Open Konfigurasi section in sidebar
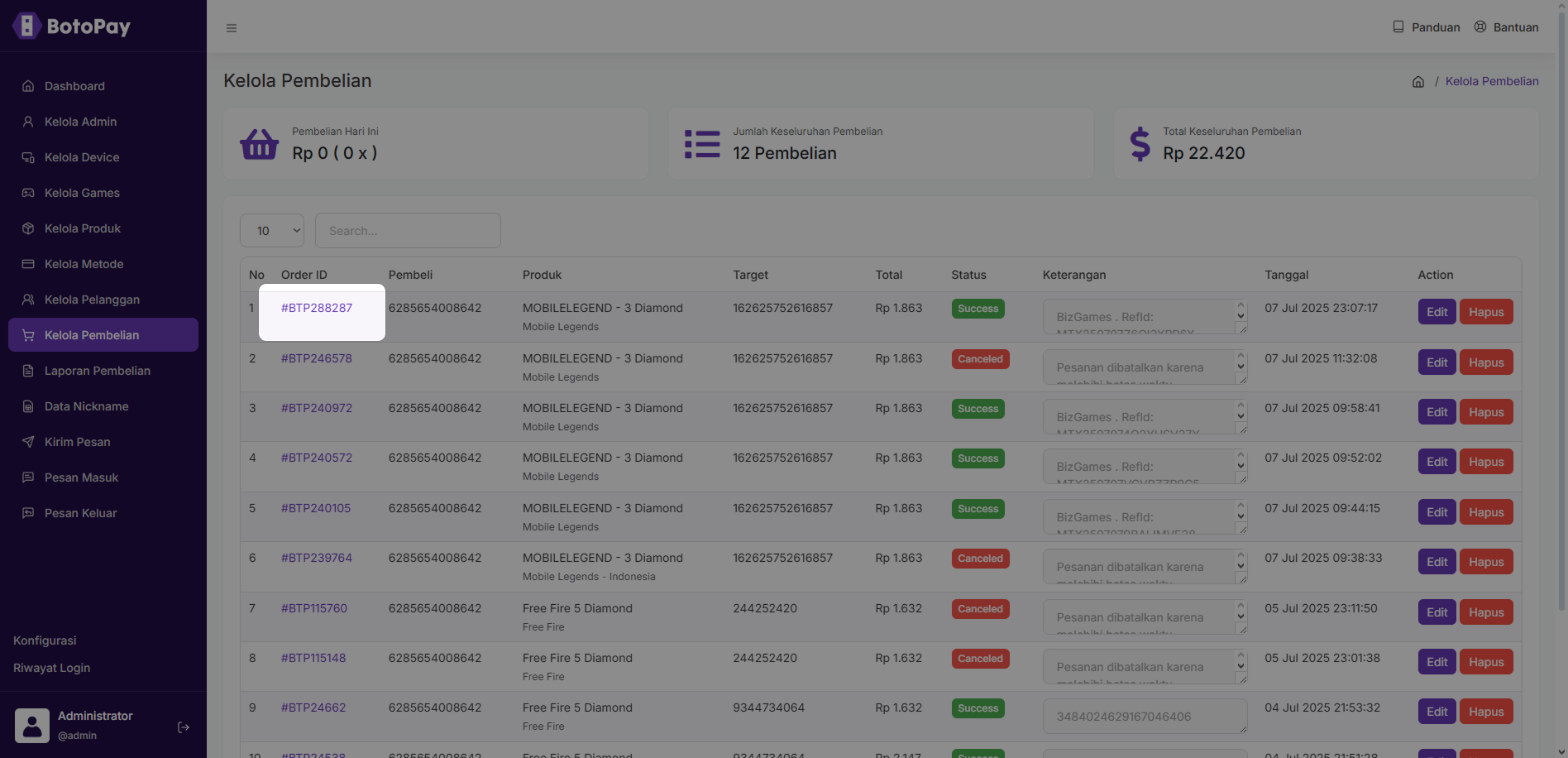Image resolution: width=1568 pixels, height=758 pixels. 45,640
